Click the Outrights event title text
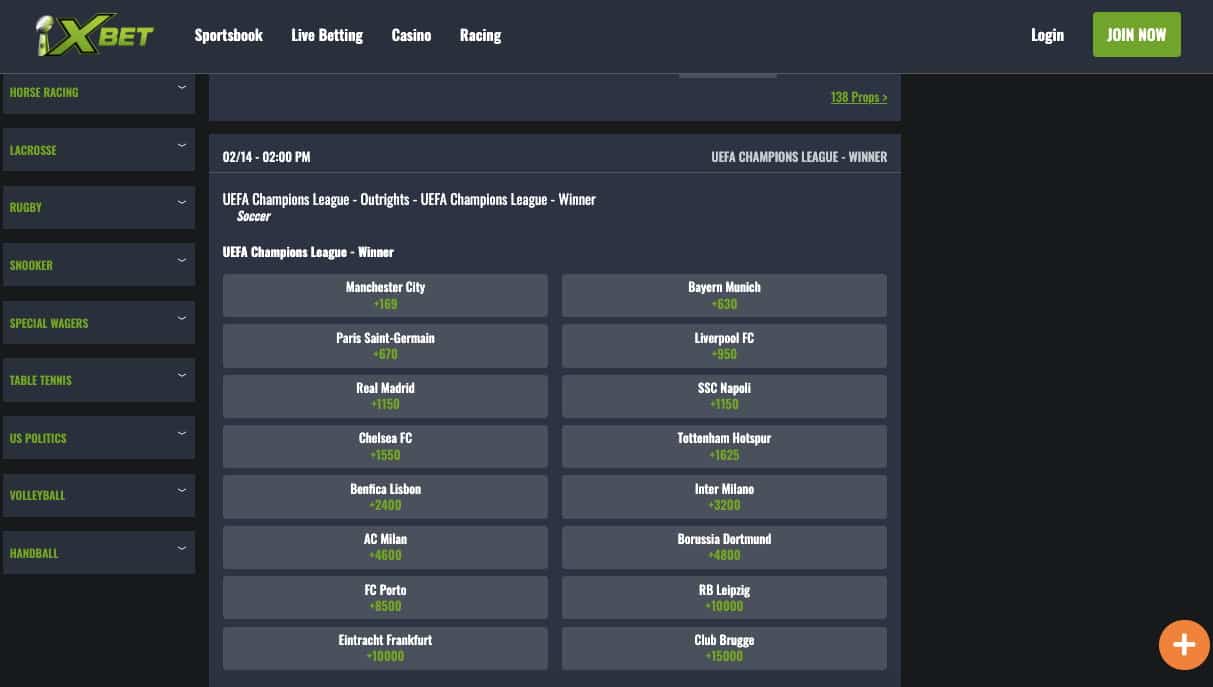 [x=409, y=199]
